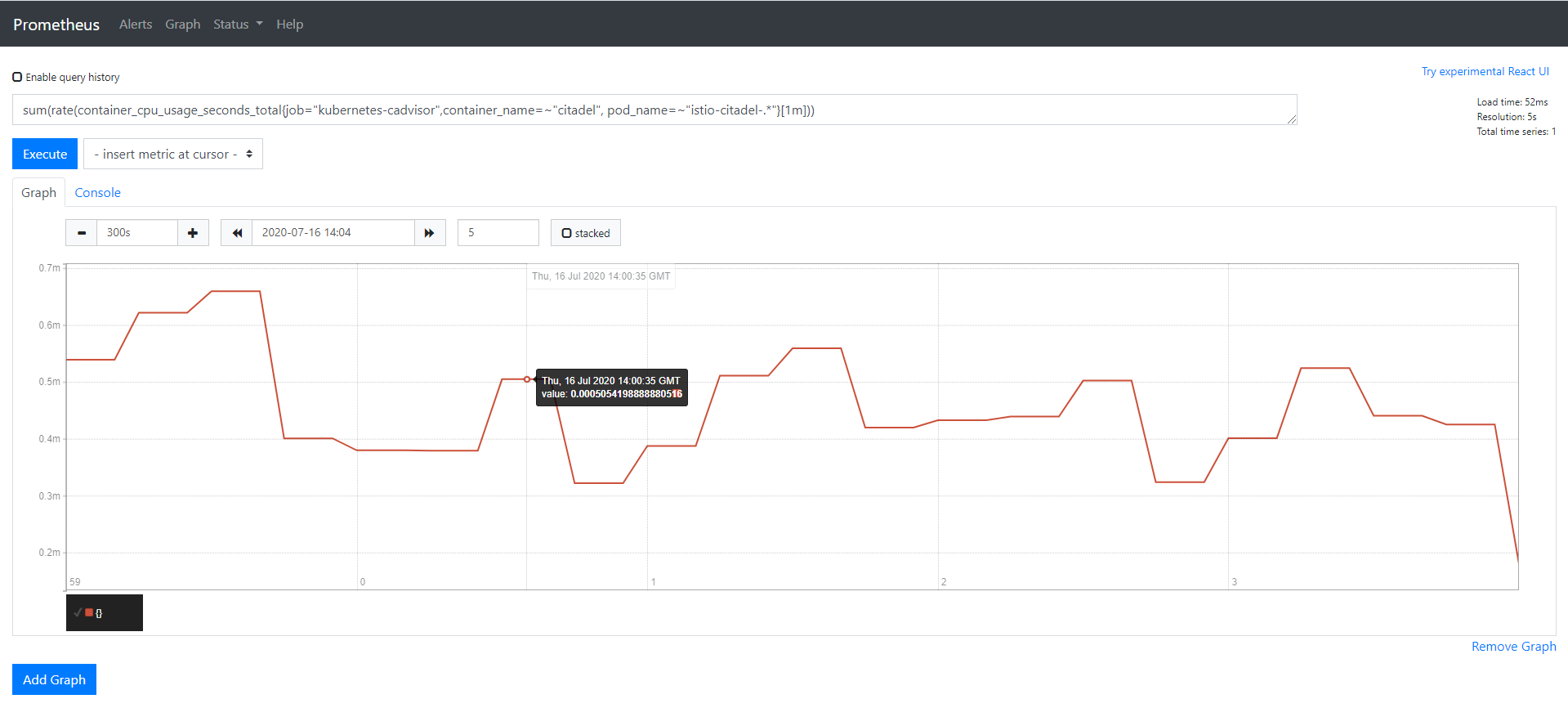This screenshot has width=1568, height=708.
Task: Click the Add Graph button
Action: pos(54,679)
